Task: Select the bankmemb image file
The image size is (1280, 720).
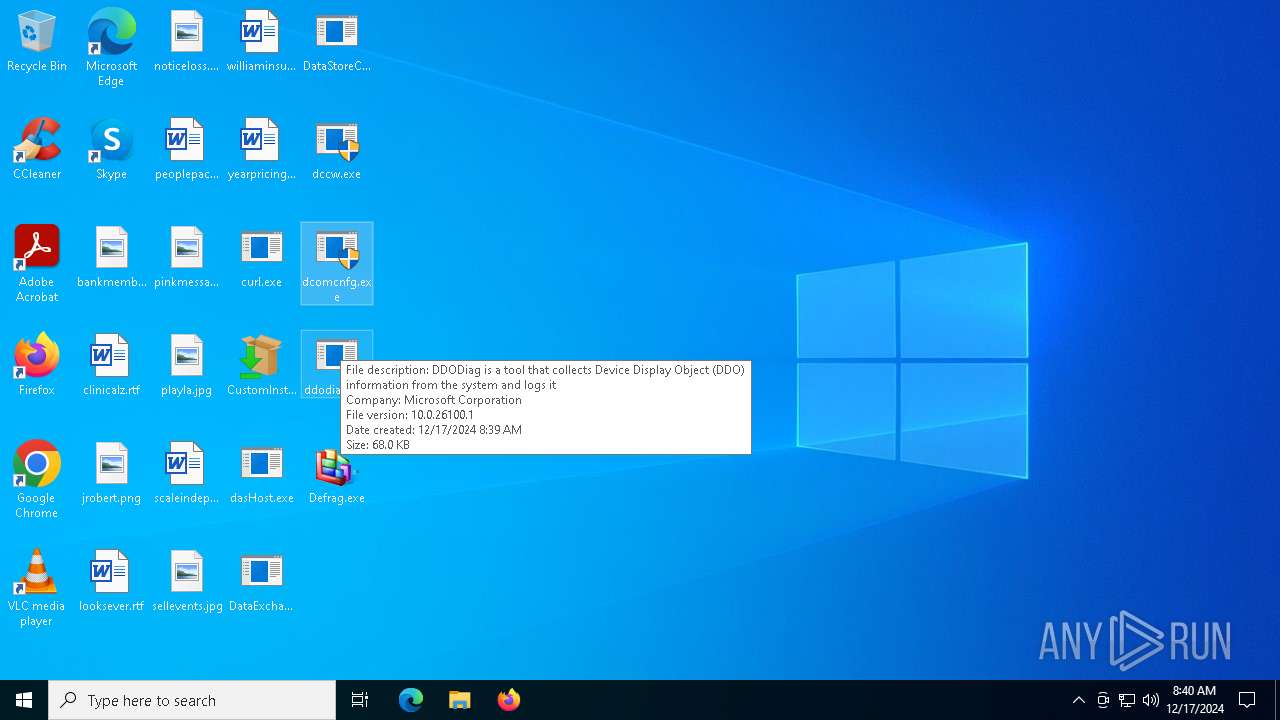Action: [x=111, y=258]
